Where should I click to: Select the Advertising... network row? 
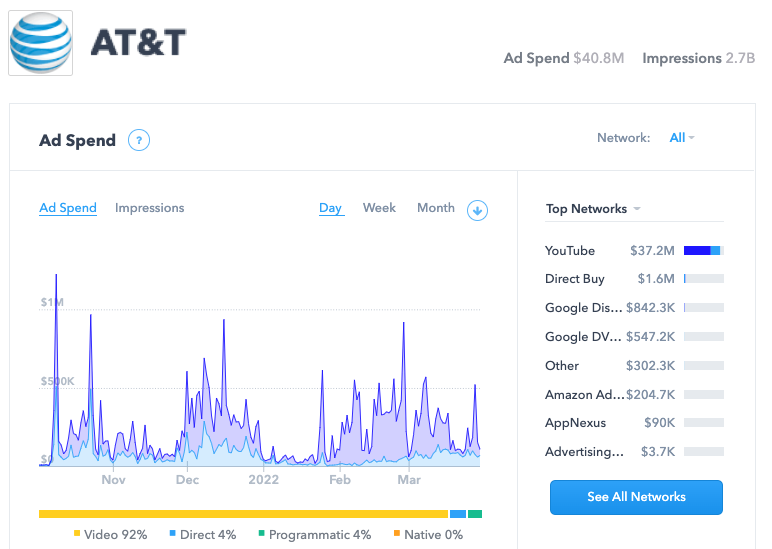pos(634,452)
